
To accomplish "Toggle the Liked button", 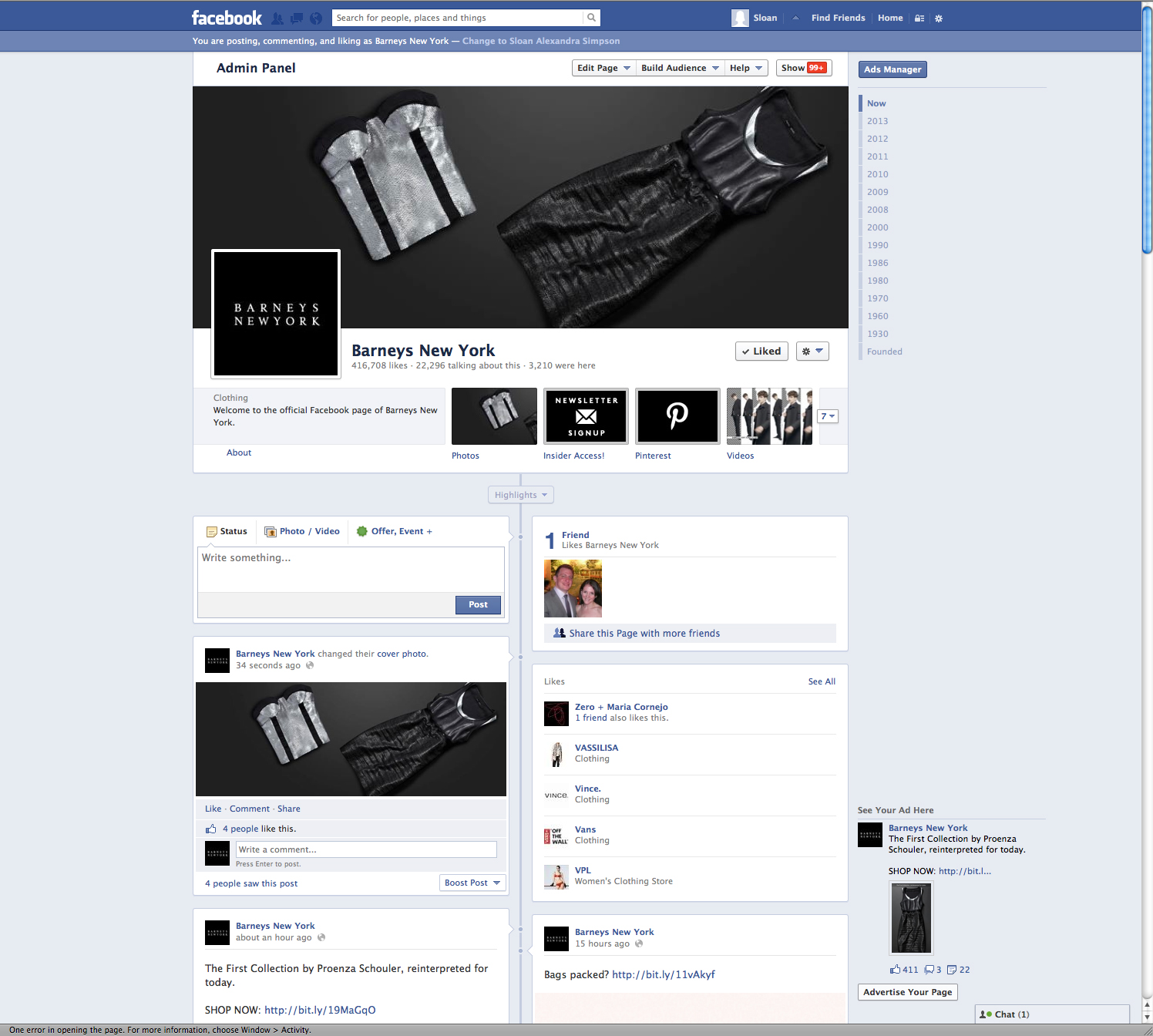I will (761, 351).
